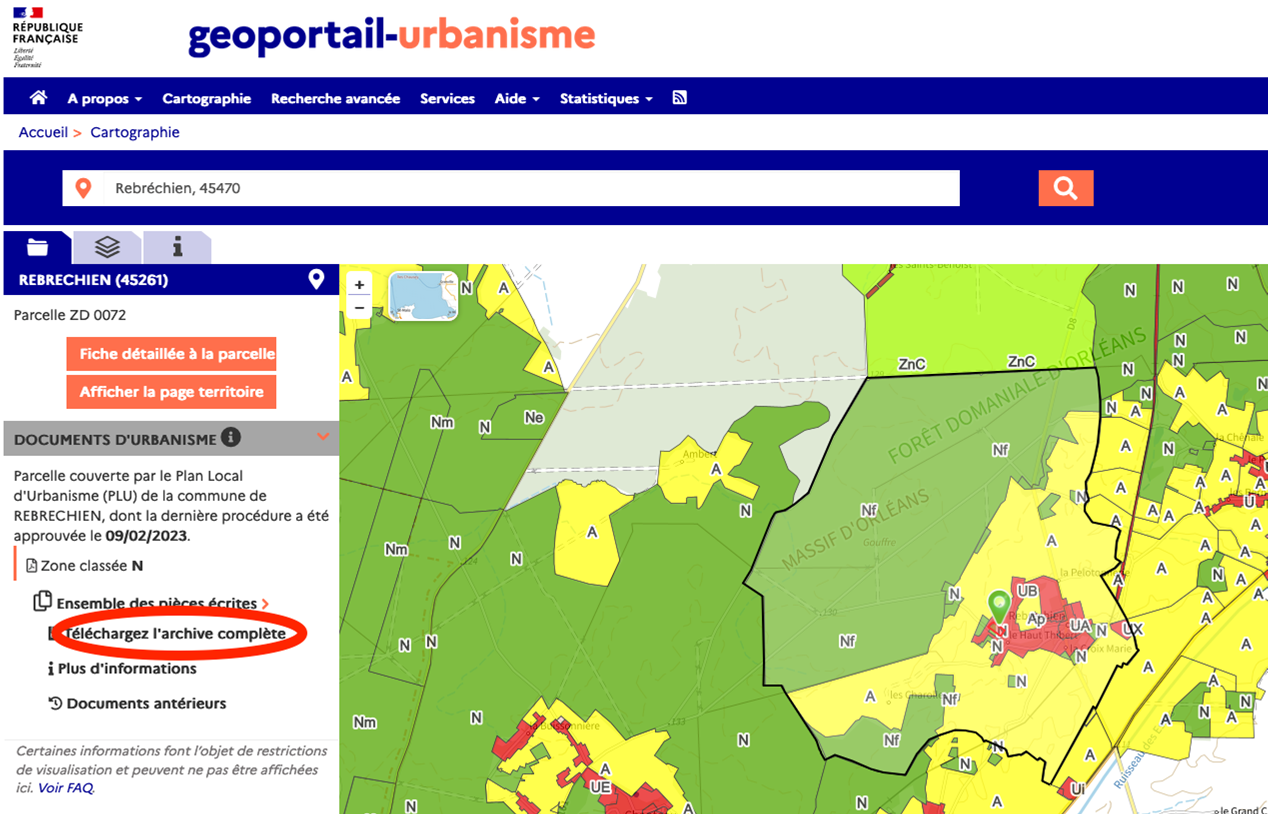The image size is (1268, 814).
Task: Switch to the folder documents tab
Action: tap(37, 247)
